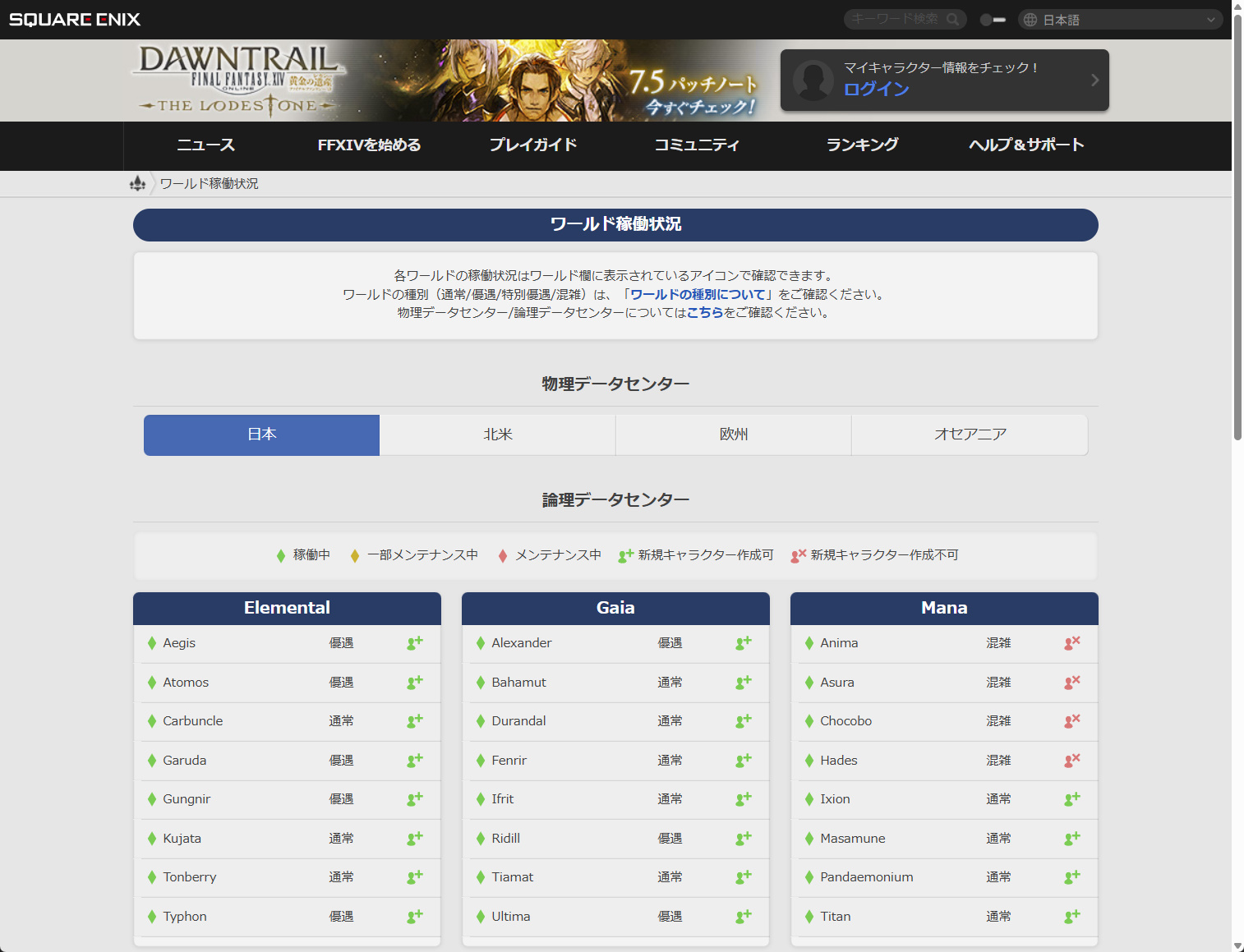Click the Pandaemonium world name
Image resolution: width=1244 pixels, height=952 pixels.
pyautogui.click(x=867, y=877)
